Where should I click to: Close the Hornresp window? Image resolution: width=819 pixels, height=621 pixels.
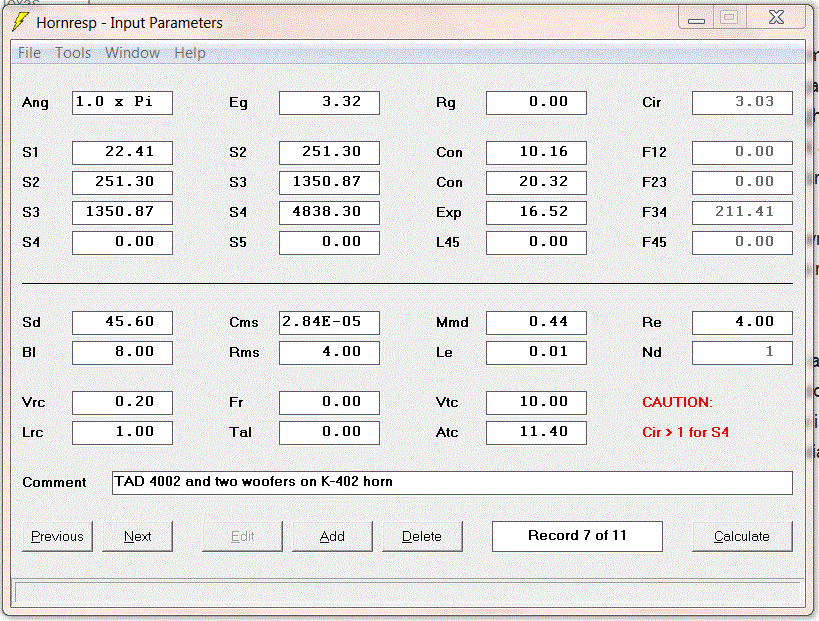(776, 18)
